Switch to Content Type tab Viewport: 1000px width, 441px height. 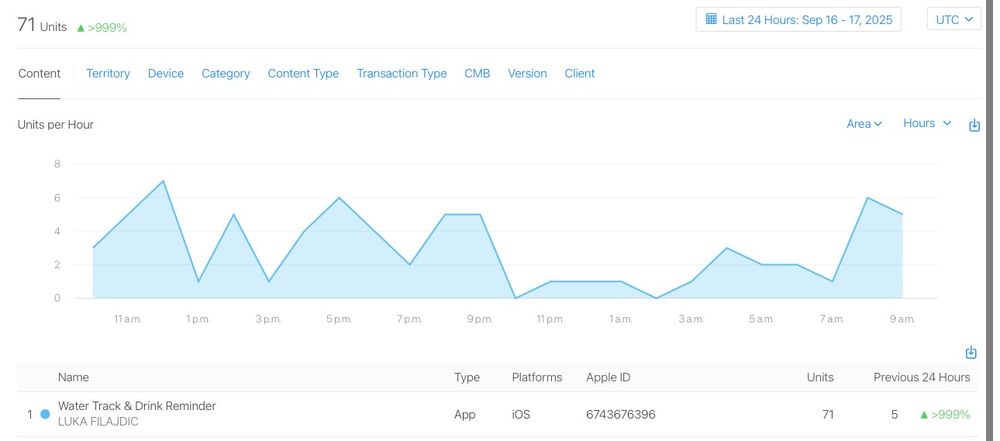(303, 73)
